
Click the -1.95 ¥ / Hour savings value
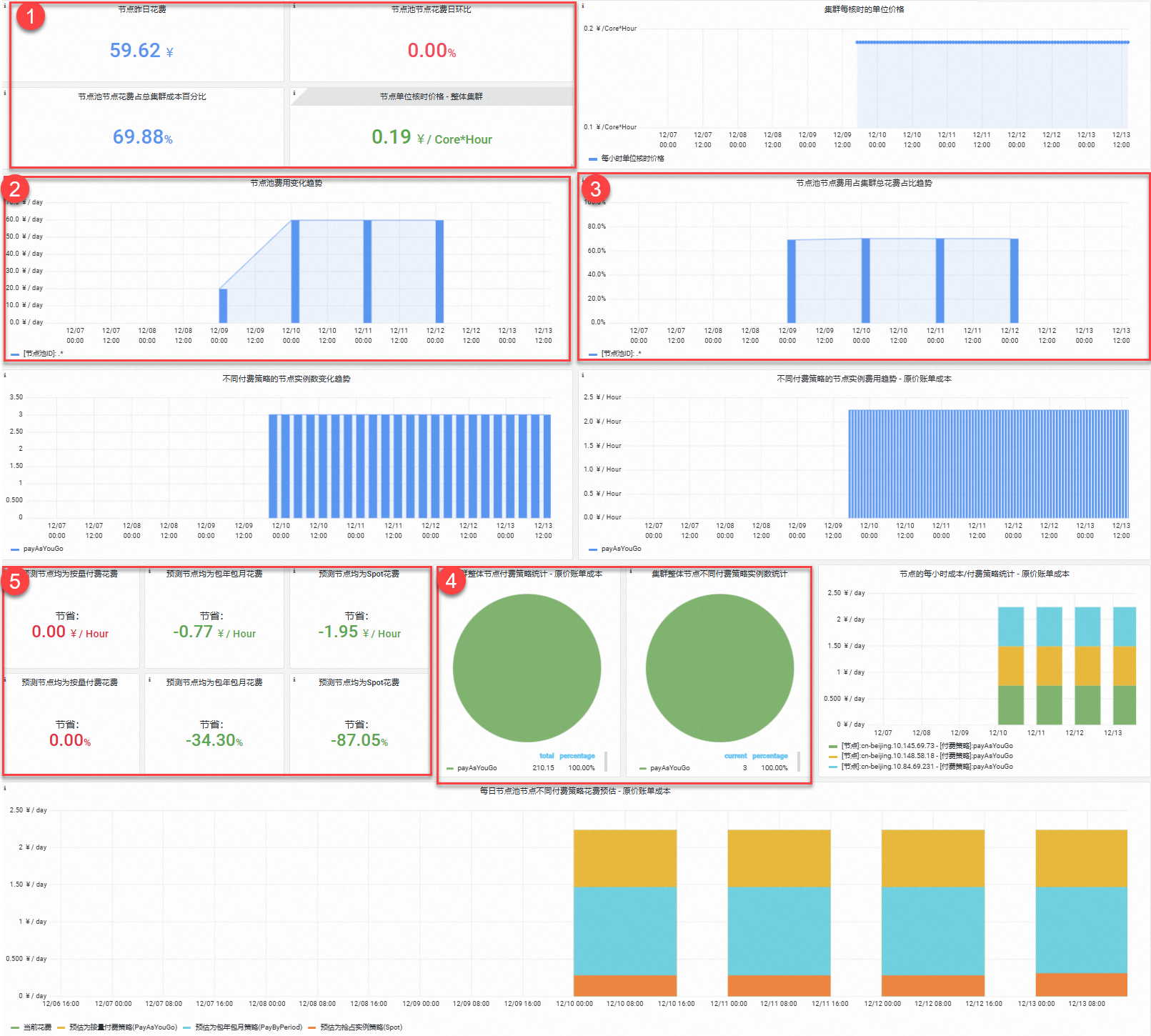tap(359, 632)
